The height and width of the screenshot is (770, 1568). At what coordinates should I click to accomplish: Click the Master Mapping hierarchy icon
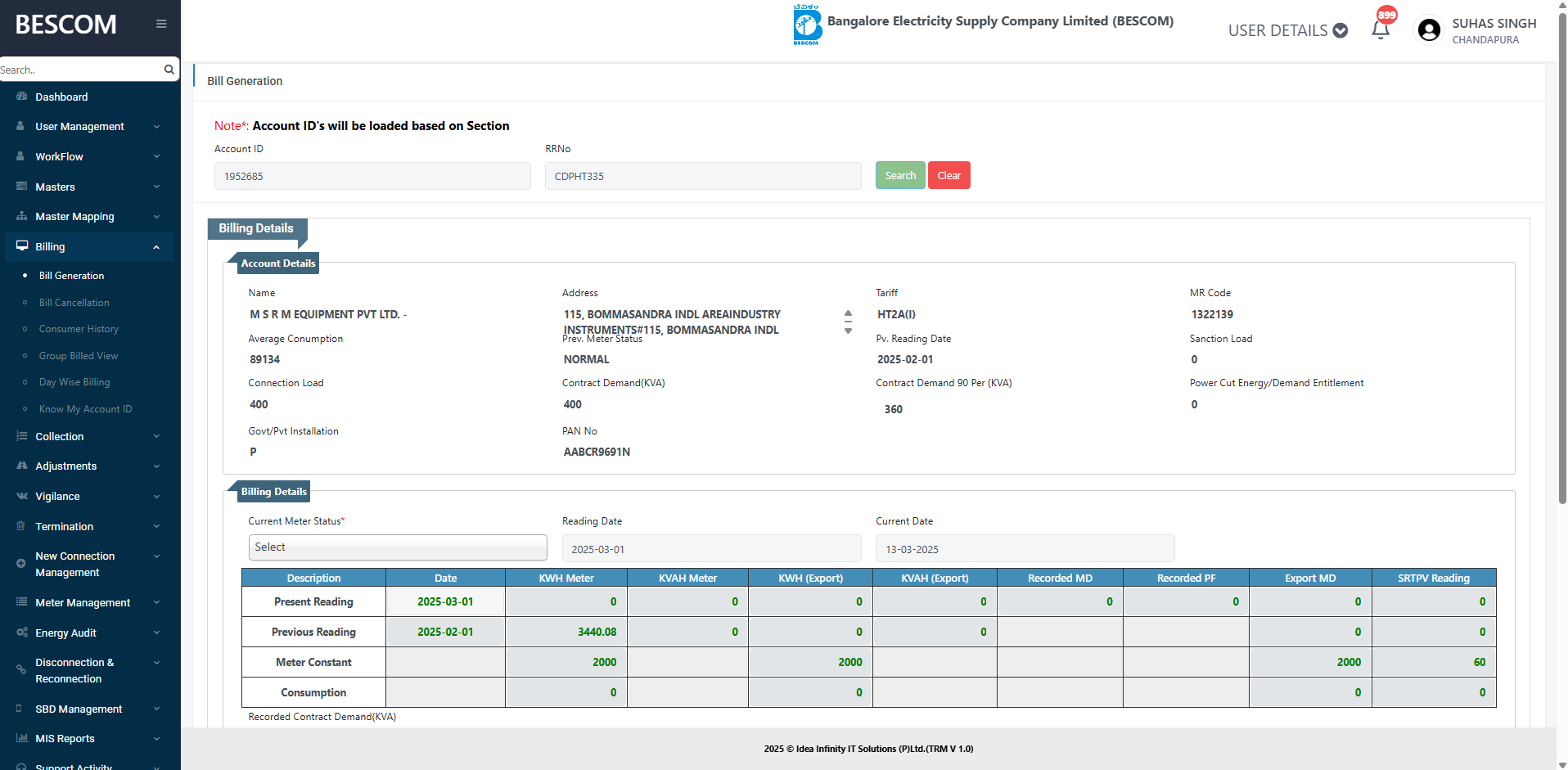click(x=21, y=216)
